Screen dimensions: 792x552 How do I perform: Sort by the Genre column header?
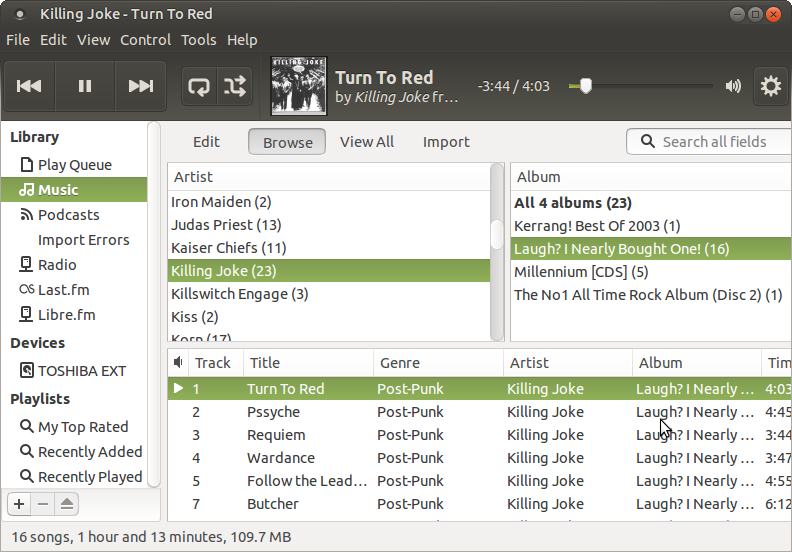438,363
